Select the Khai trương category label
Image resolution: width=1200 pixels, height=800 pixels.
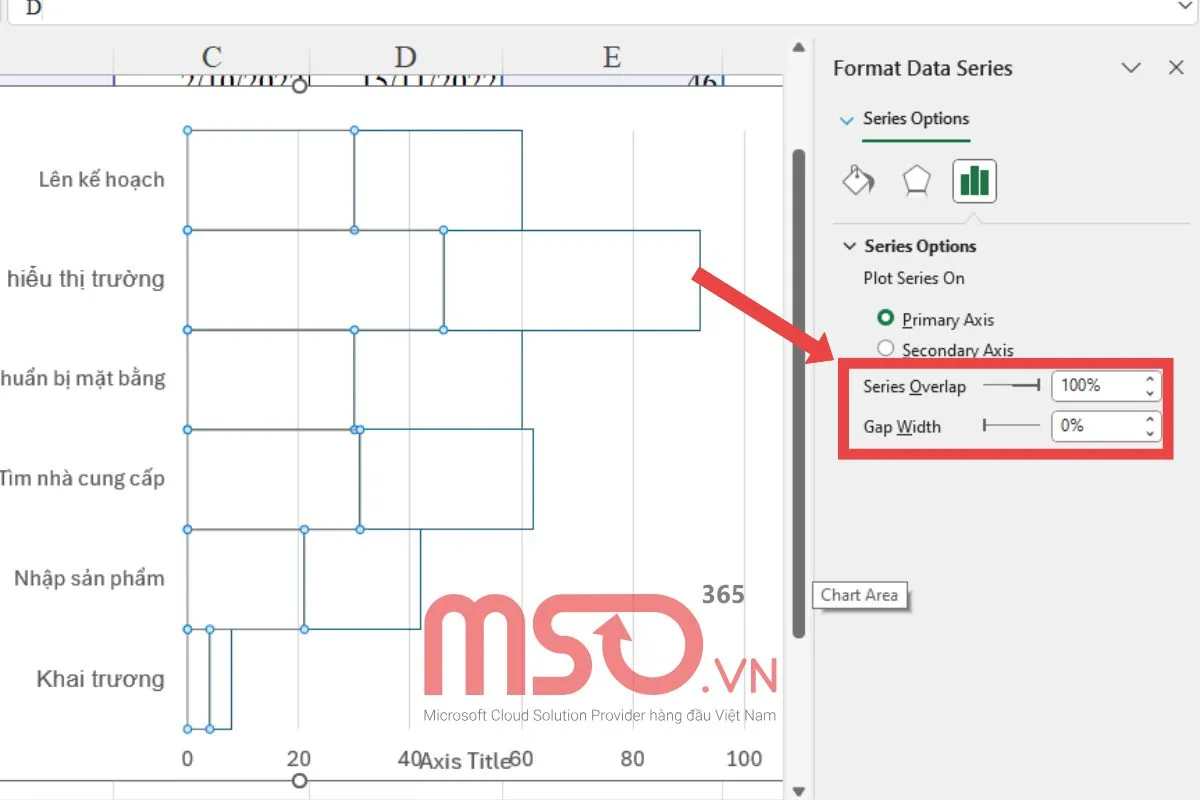tap(98, 679)
